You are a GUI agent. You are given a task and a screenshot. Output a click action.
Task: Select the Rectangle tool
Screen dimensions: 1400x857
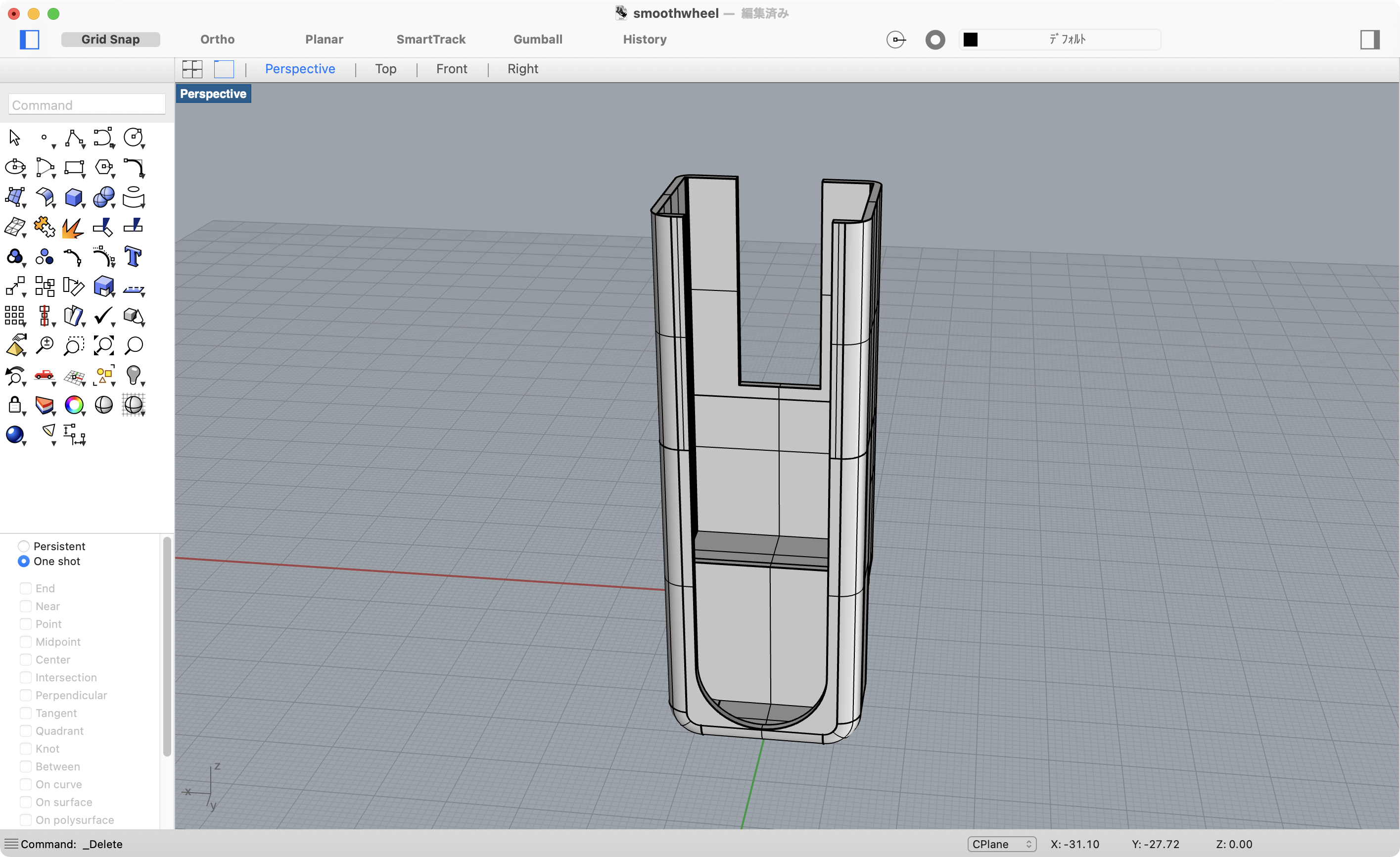tap(74, 167)
